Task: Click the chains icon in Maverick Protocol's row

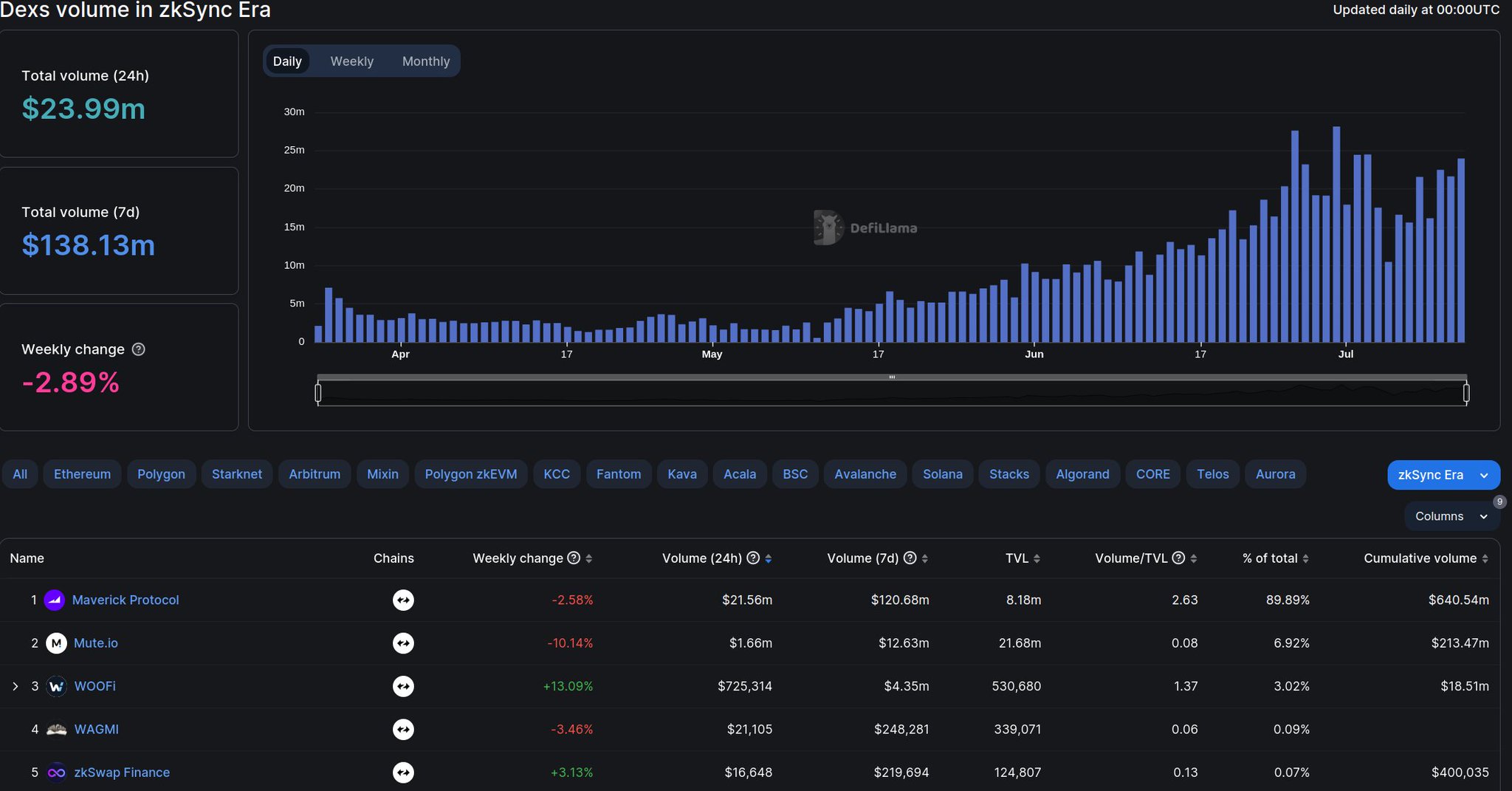Action: tap(403, 600)
